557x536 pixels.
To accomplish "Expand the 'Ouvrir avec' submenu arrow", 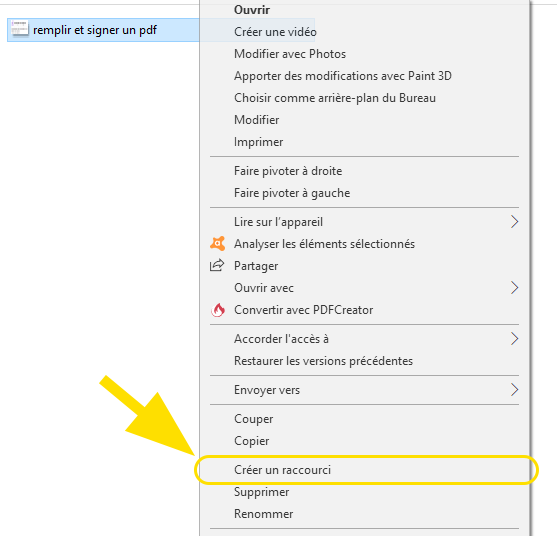I will (514, 288).
